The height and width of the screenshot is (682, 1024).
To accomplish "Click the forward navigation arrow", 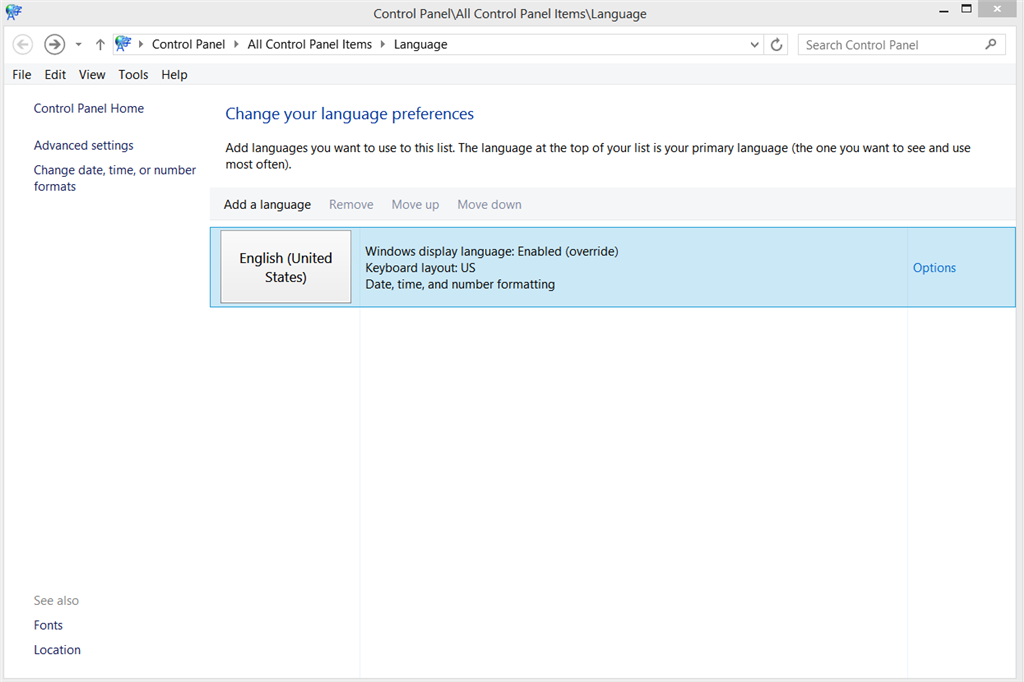I will tap(54, 44).
